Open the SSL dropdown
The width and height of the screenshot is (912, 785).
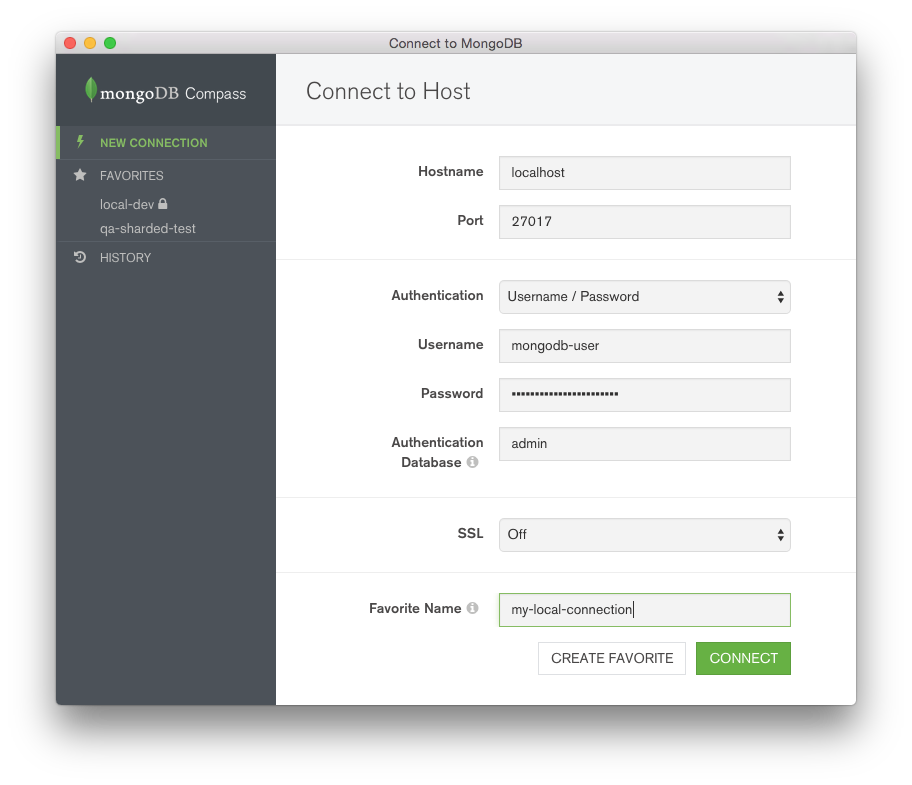click(x=644, y=535)
